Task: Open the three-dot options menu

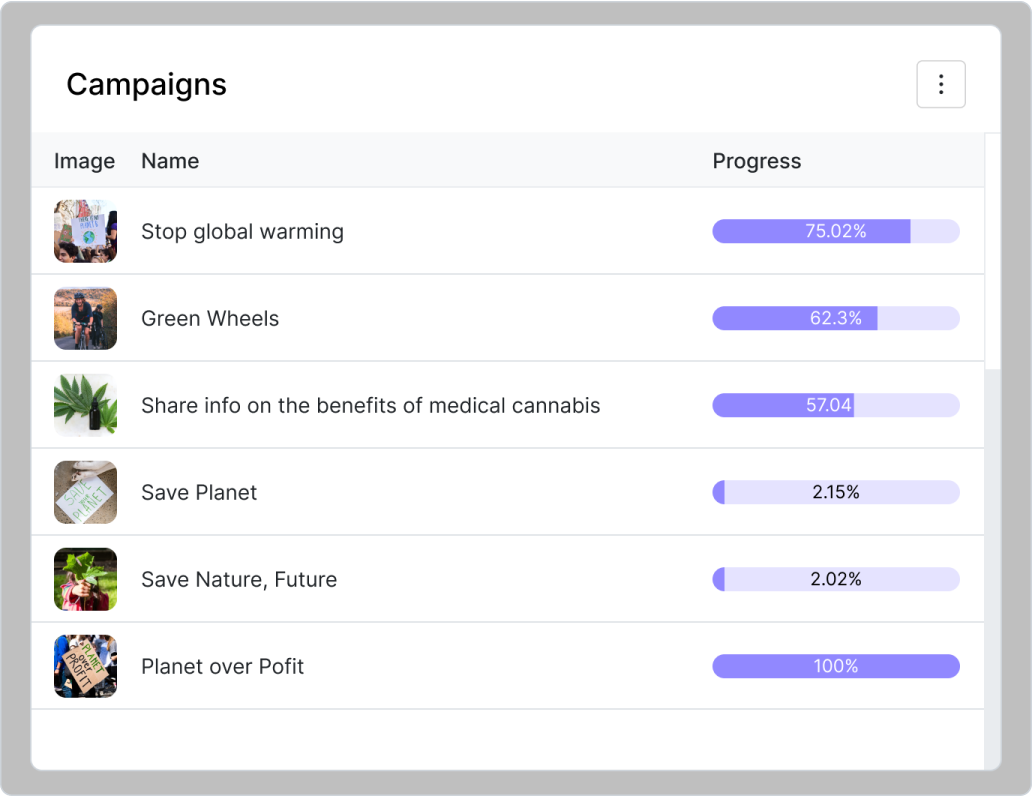Action: pyautogui.click(x=940, y=84)
